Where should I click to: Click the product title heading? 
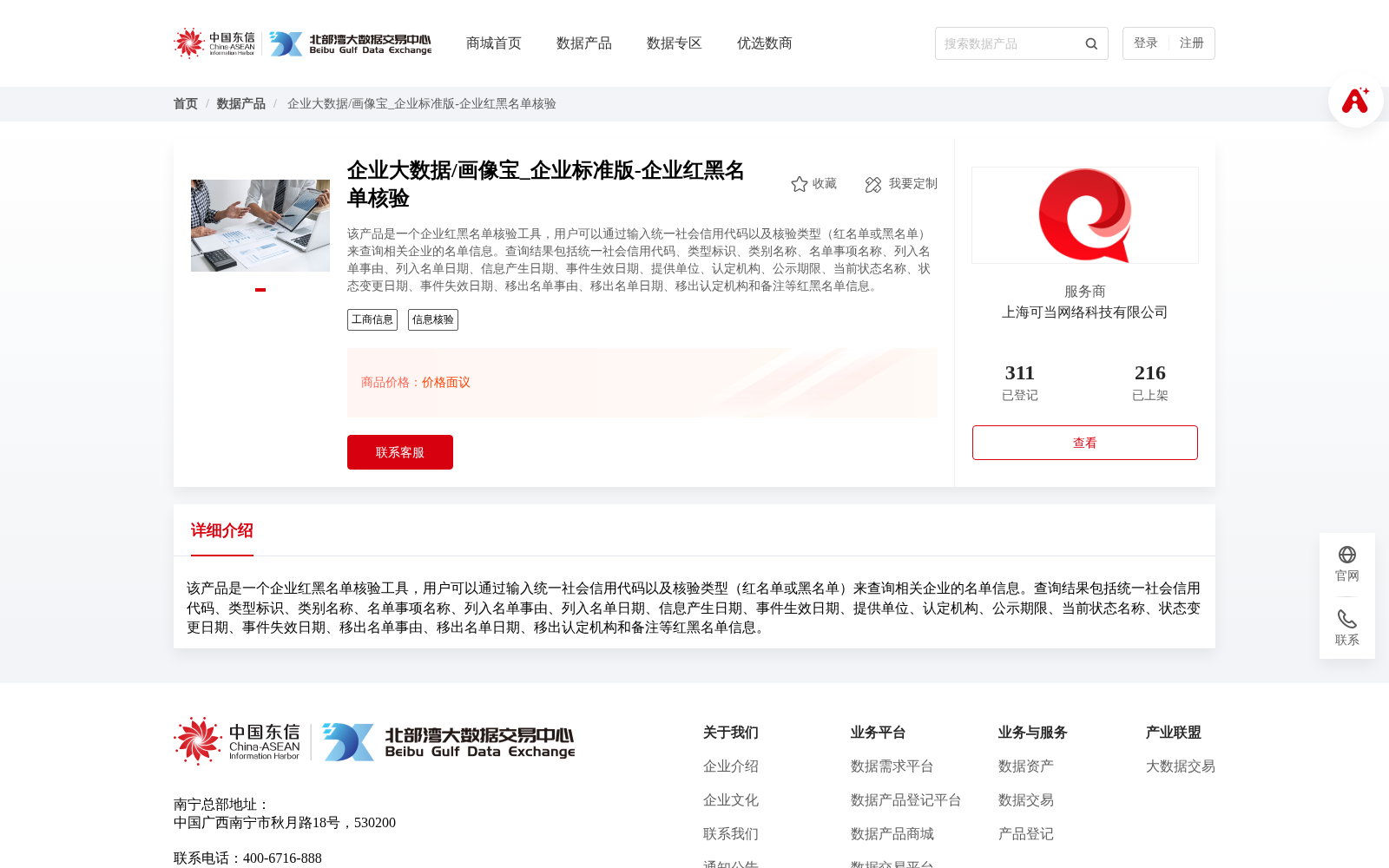pyautogui.click(x=546, y=184)
